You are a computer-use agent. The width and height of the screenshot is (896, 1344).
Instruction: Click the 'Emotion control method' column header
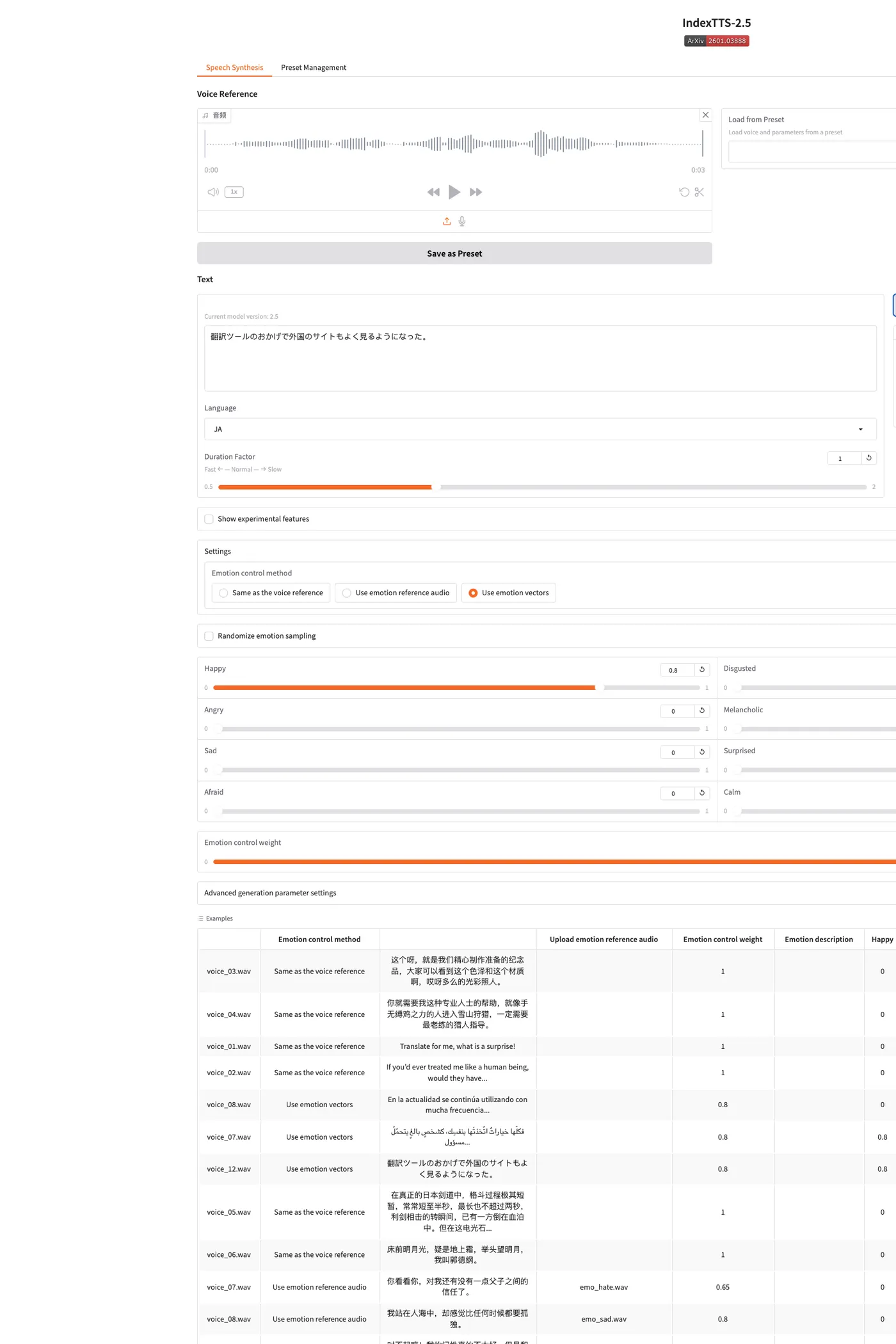tap(319, 940)
